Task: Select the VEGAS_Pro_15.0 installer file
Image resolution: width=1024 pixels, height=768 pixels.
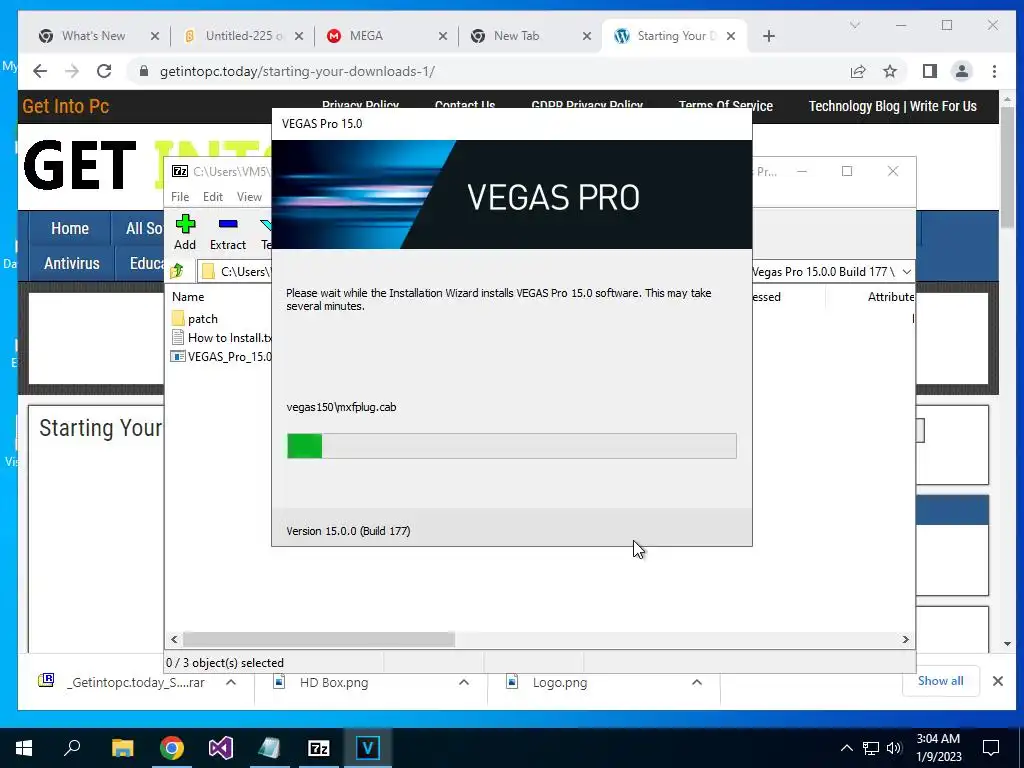Action: pos(221,357)
